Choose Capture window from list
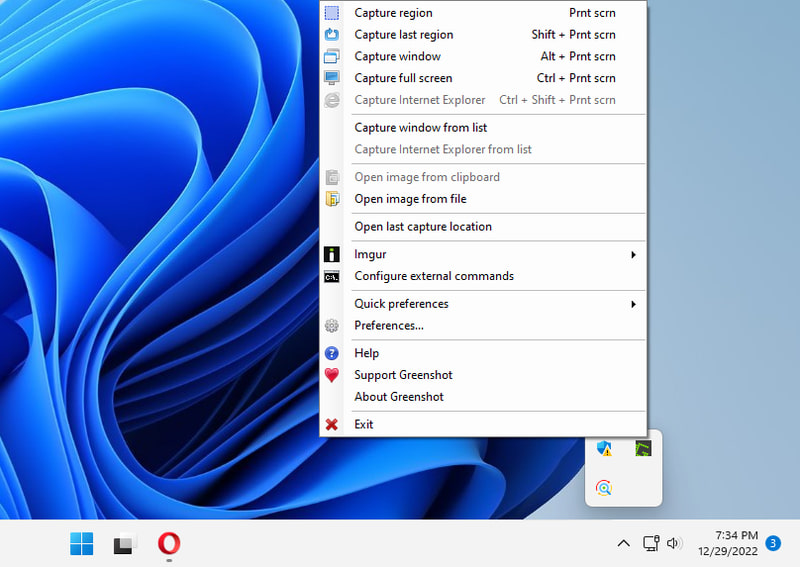Image resolution: width=800 pixels, height=567 pixels. (x=420, y=128)
